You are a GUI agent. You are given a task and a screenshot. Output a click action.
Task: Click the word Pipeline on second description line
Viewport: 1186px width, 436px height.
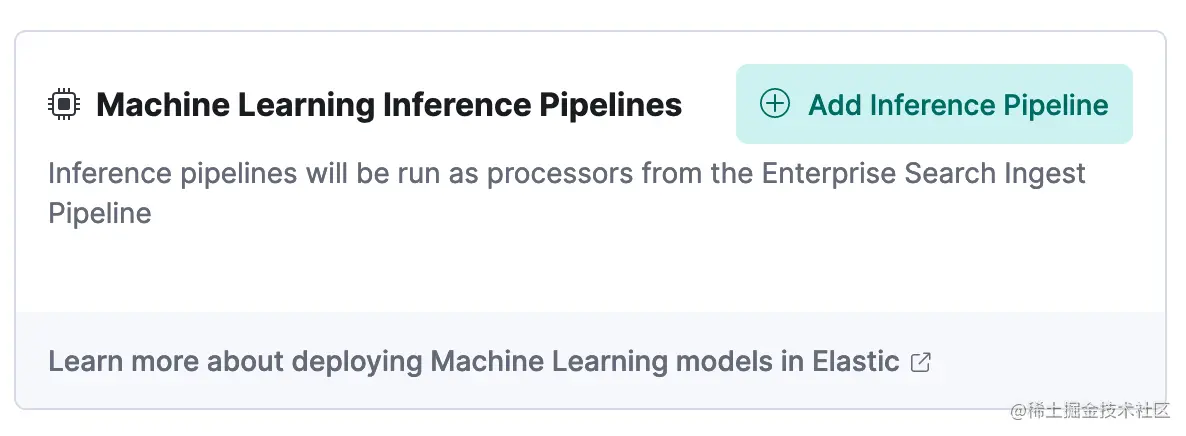pos(100,213)
